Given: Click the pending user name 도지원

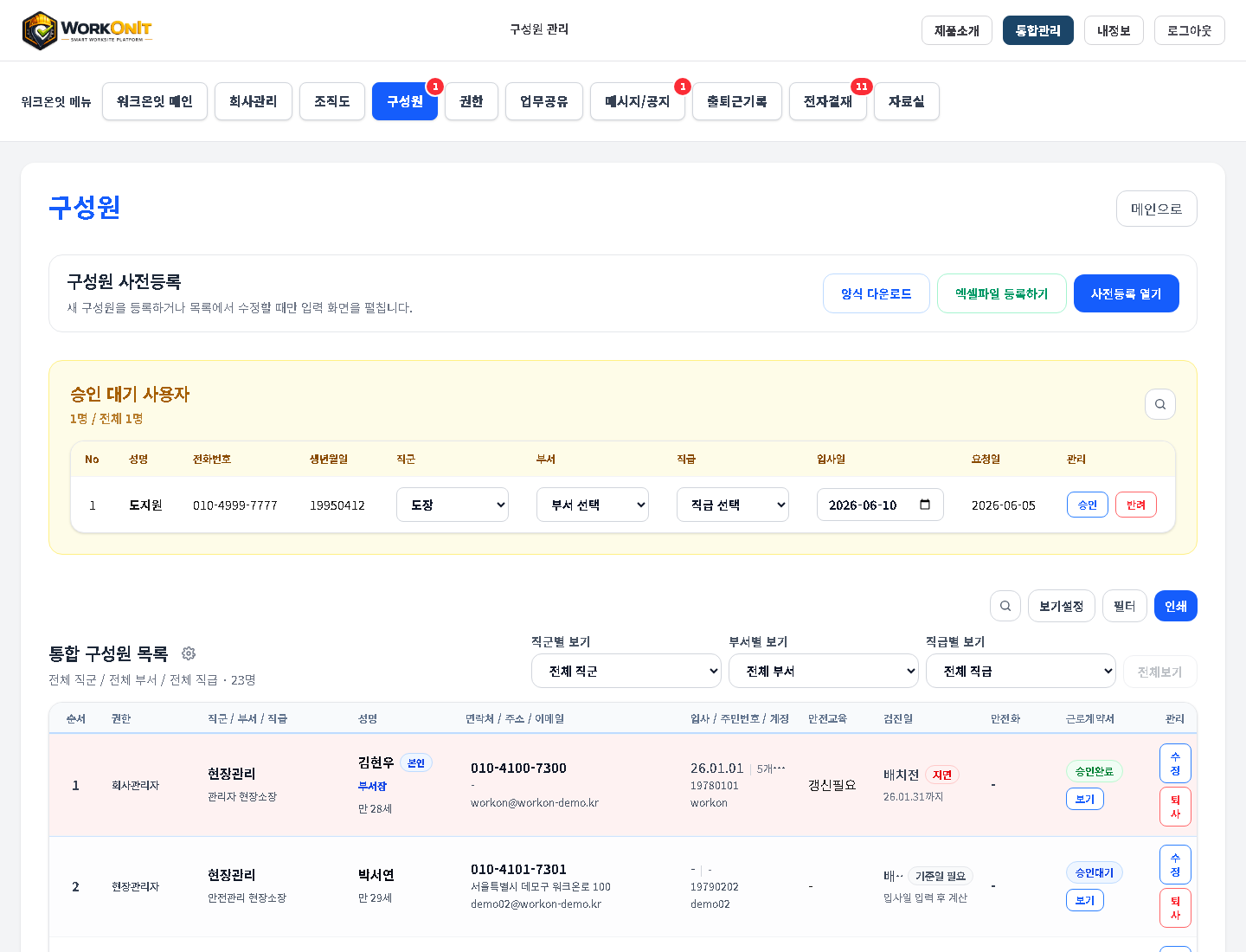Looking at the screenshot, I should (x=145, y=505).
